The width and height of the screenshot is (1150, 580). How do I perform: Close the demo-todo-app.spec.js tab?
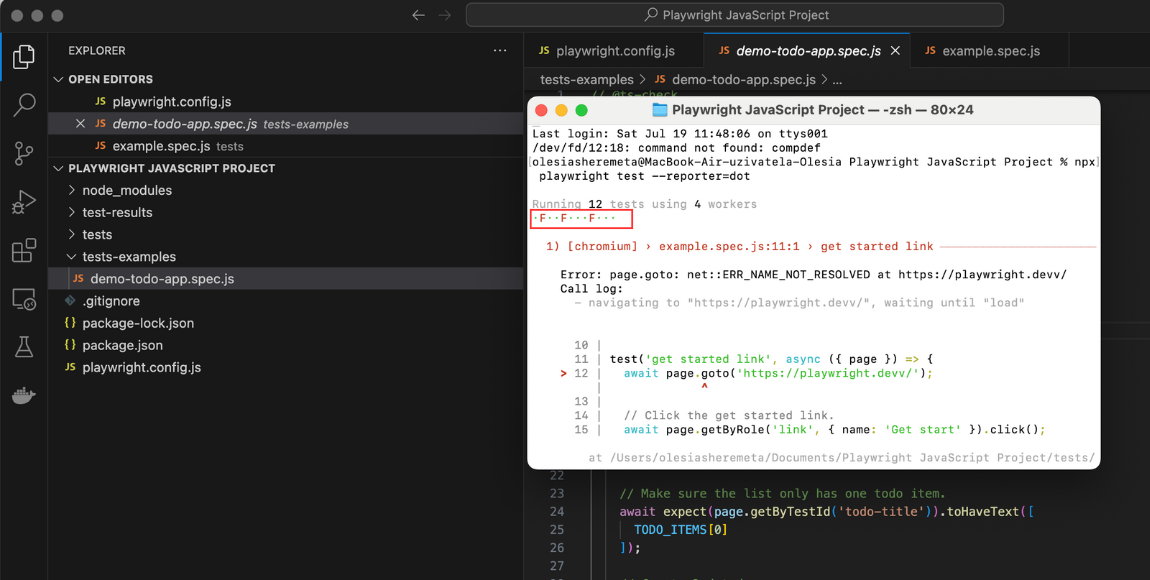(895, 51)
